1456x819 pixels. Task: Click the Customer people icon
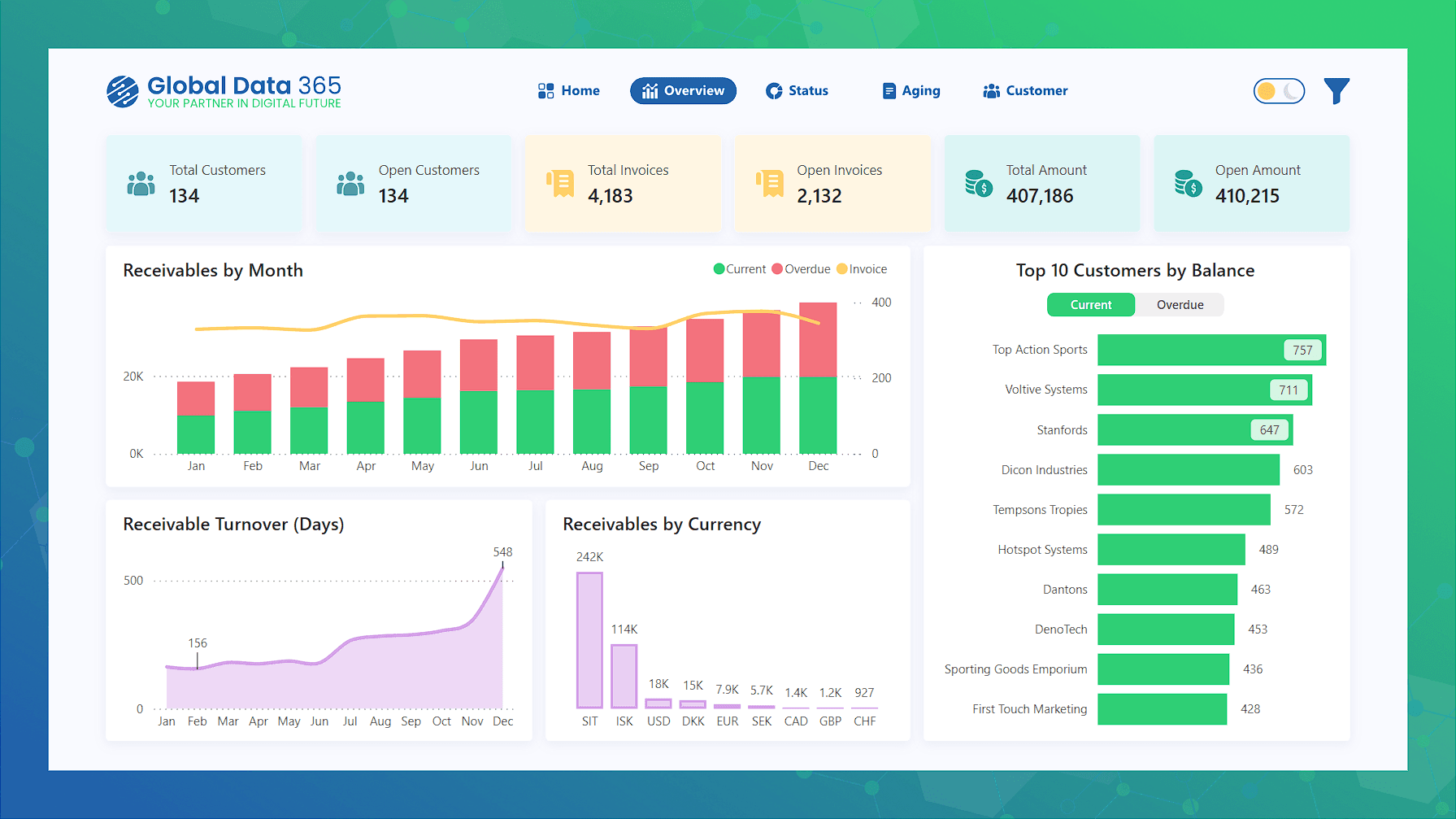pos(991,91)
